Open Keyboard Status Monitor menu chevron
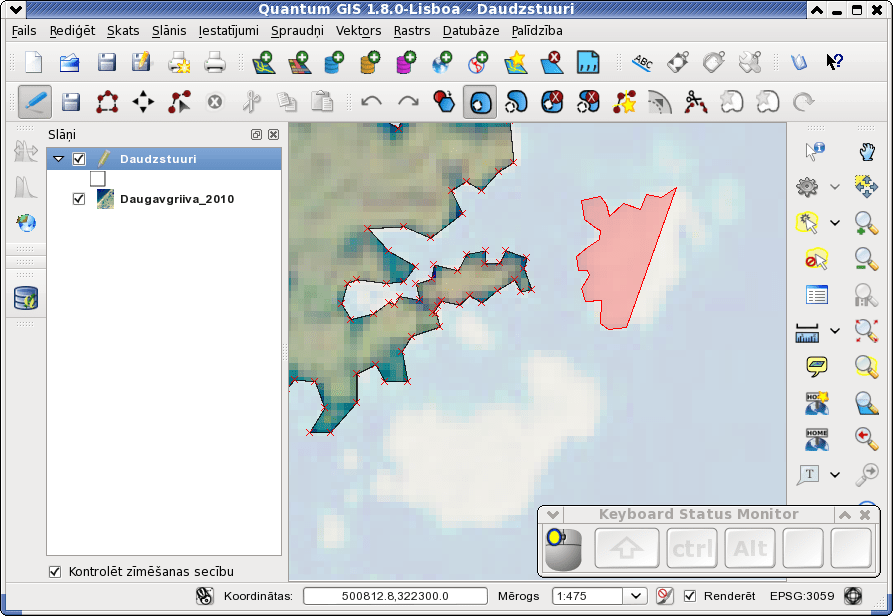Screen dimensions: 893x616 552,515
